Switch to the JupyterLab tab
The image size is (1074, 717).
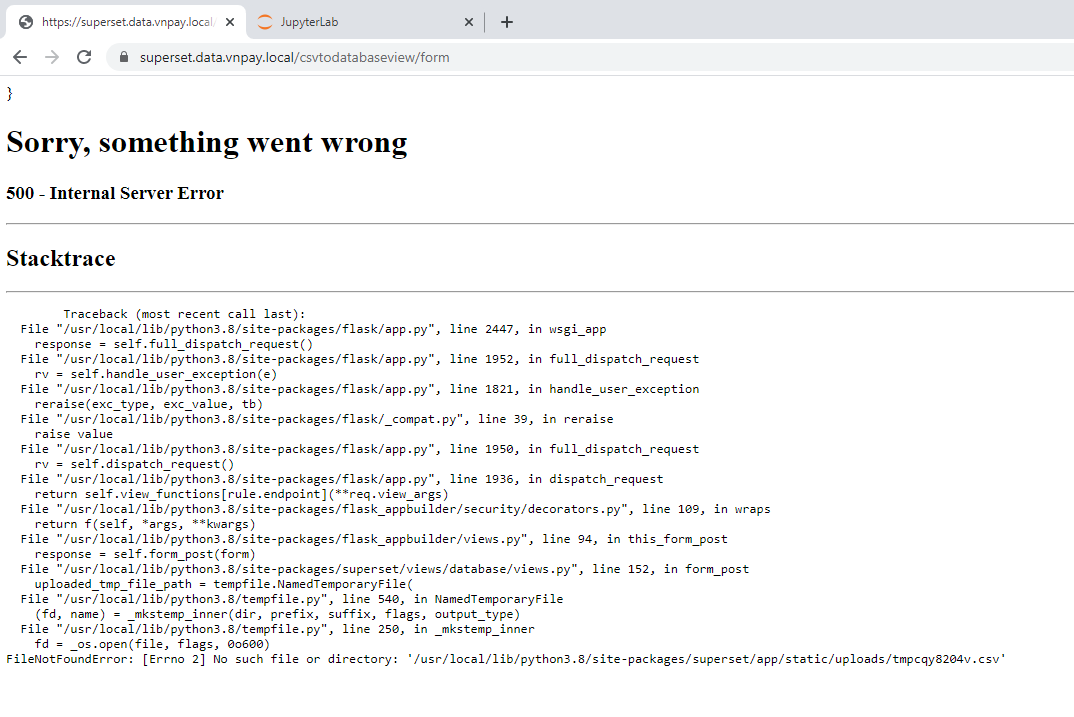(x=365, y=22)
